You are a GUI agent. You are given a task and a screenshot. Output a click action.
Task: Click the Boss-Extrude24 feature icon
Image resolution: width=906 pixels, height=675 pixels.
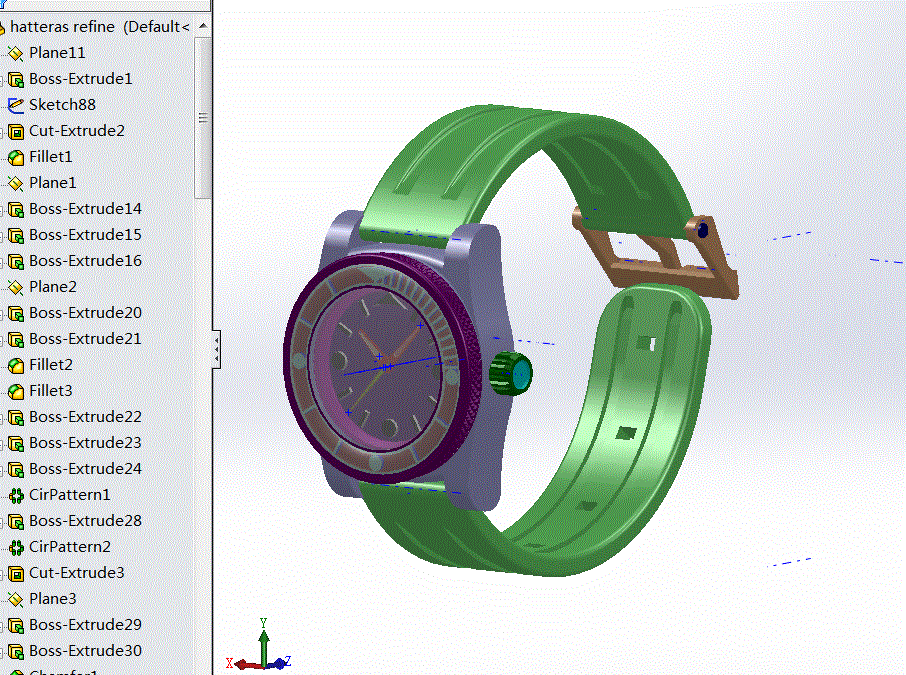pos(16,469)
